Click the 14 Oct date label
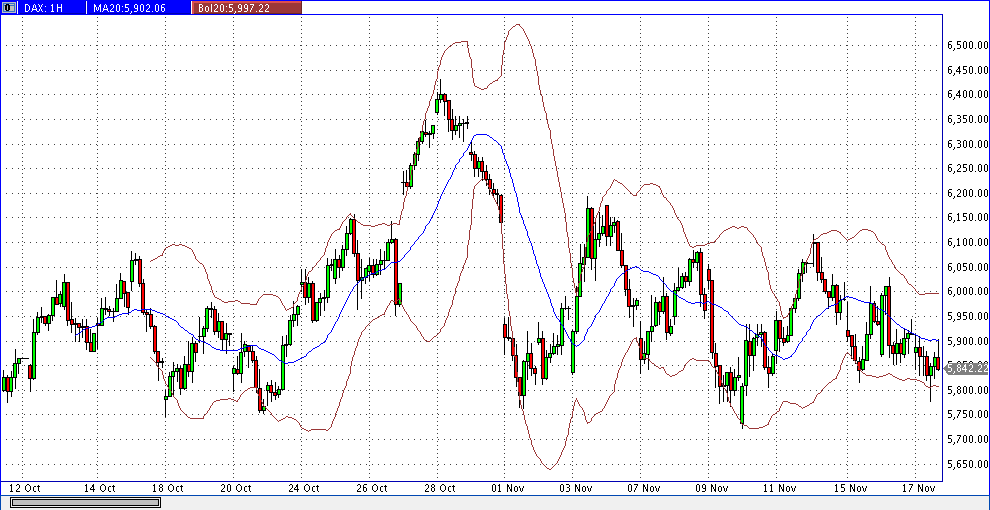 tap(99, 488)
